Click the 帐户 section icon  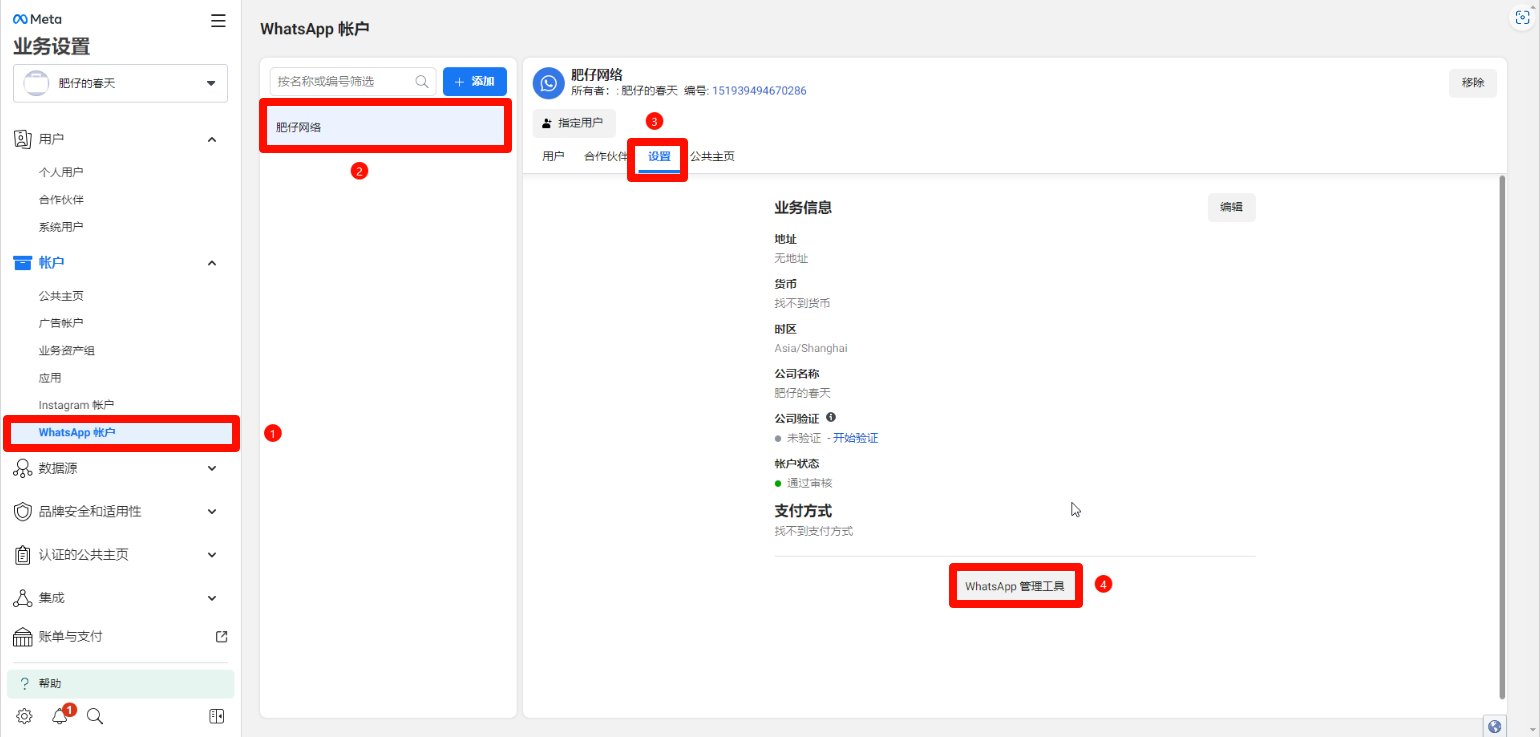tap(22, 263)
